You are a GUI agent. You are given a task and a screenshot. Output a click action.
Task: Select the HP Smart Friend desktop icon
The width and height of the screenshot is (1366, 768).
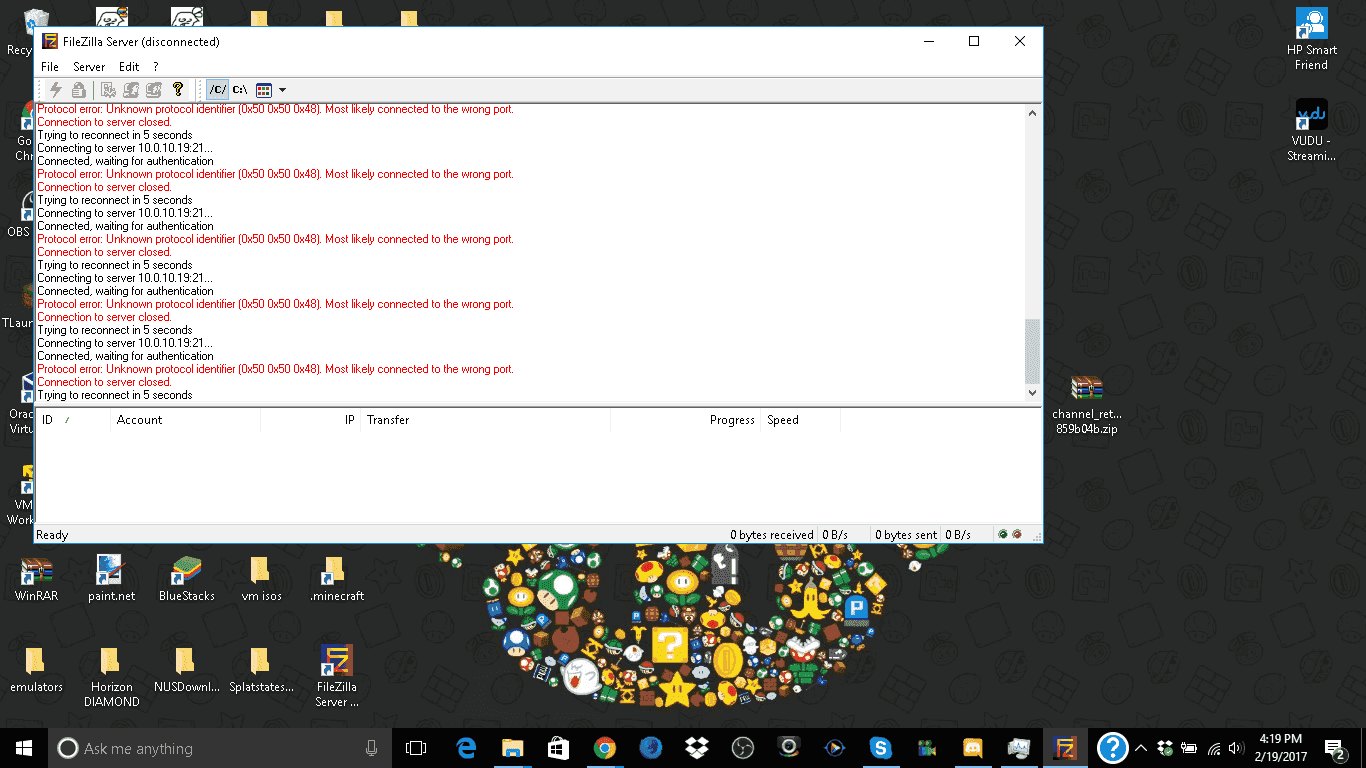click(x=1311, y=40)
